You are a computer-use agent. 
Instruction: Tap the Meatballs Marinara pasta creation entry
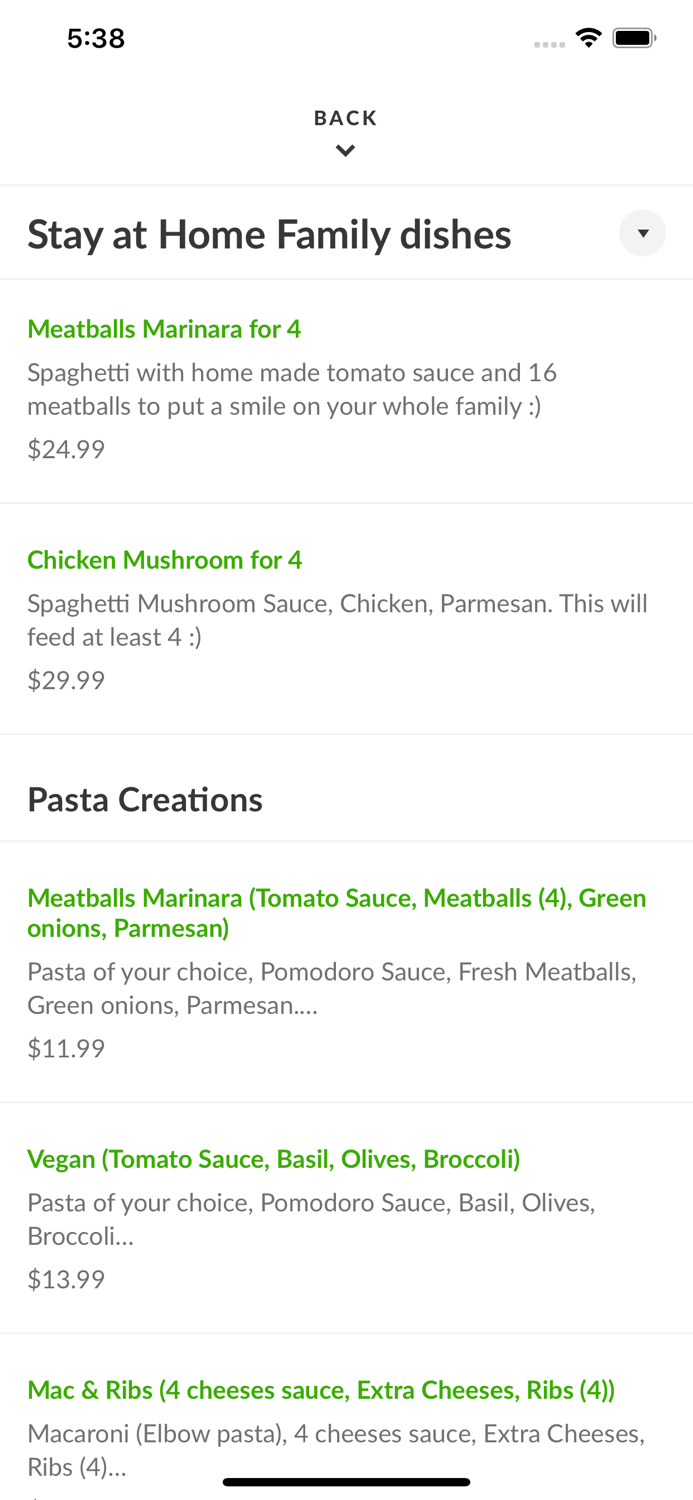337,912
